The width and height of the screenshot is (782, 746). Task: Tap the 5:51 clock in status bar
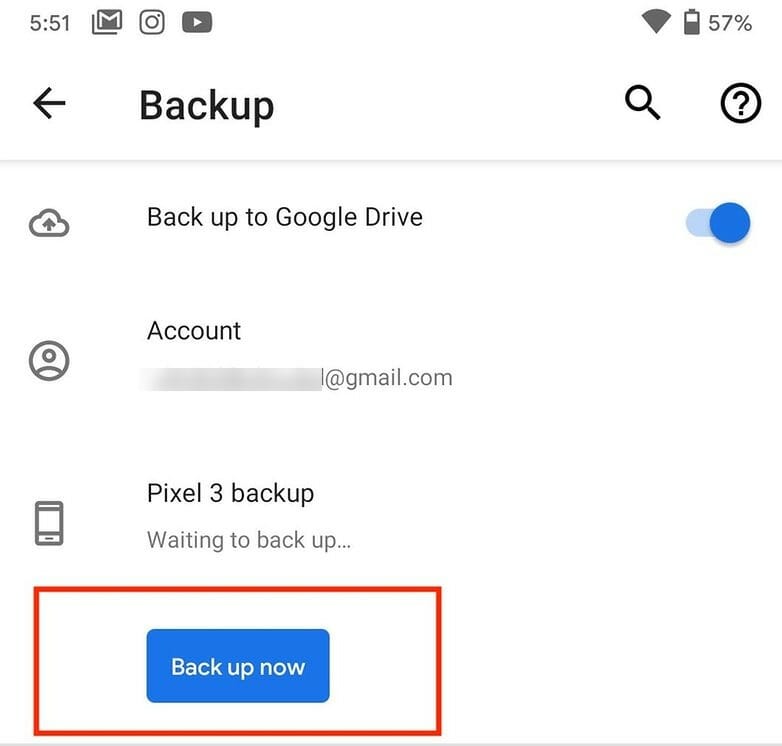tap(50, 23)
